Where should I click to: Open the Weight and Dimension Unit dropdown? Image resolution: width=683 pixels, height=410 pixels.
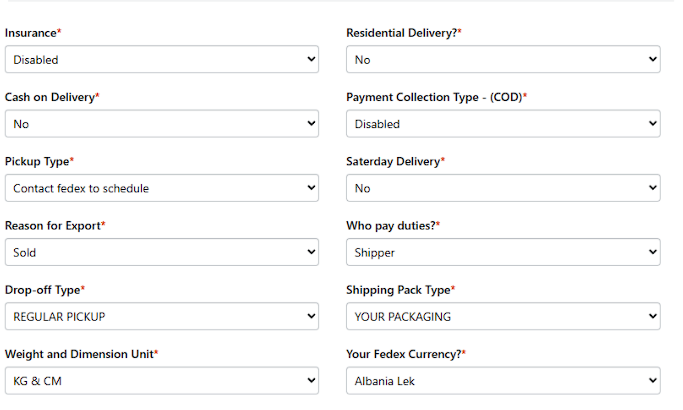(161, 381)
